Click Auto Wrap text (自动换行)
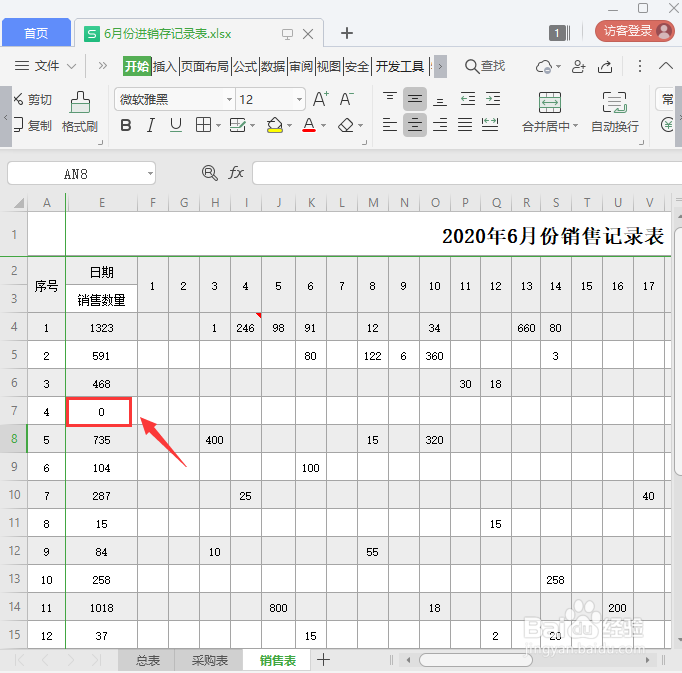 (615, 112)
